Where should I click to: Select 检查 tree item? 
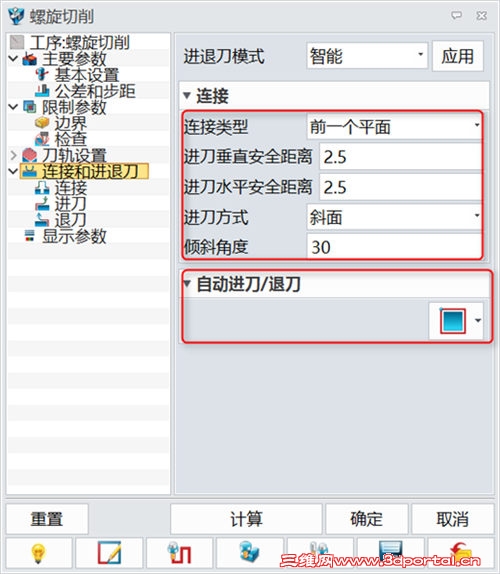pos(71,139)
